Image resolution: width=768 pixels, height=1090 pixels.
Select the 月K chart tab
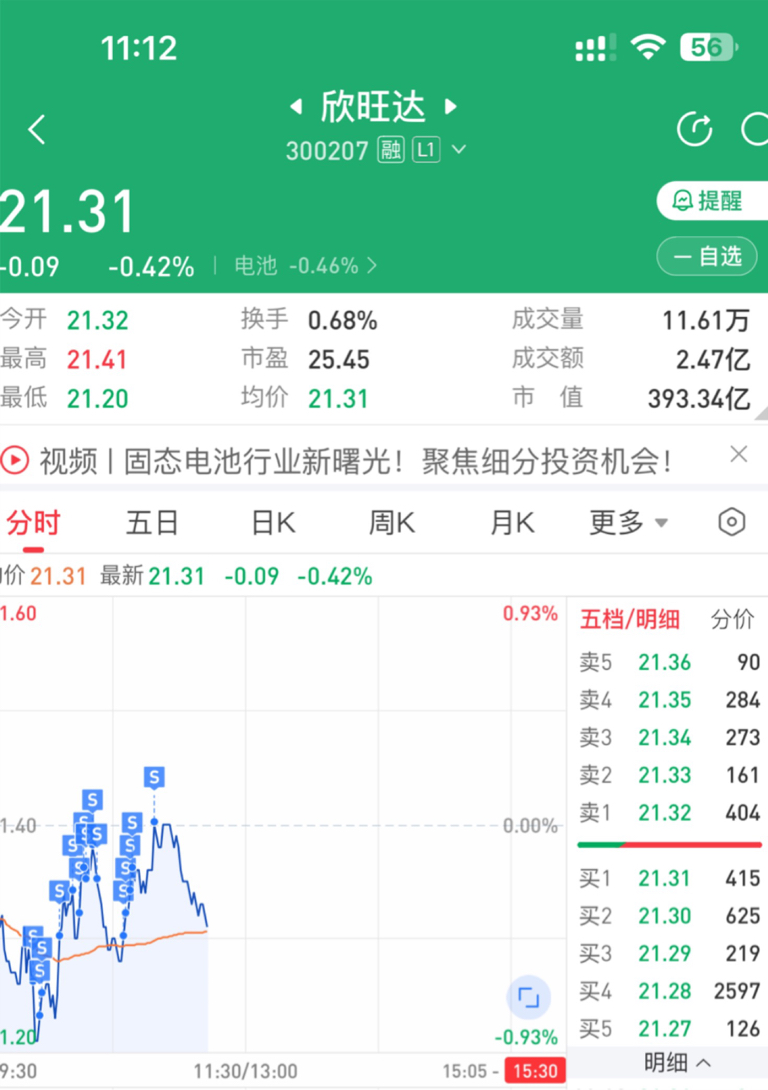click(x=512, y=523)
